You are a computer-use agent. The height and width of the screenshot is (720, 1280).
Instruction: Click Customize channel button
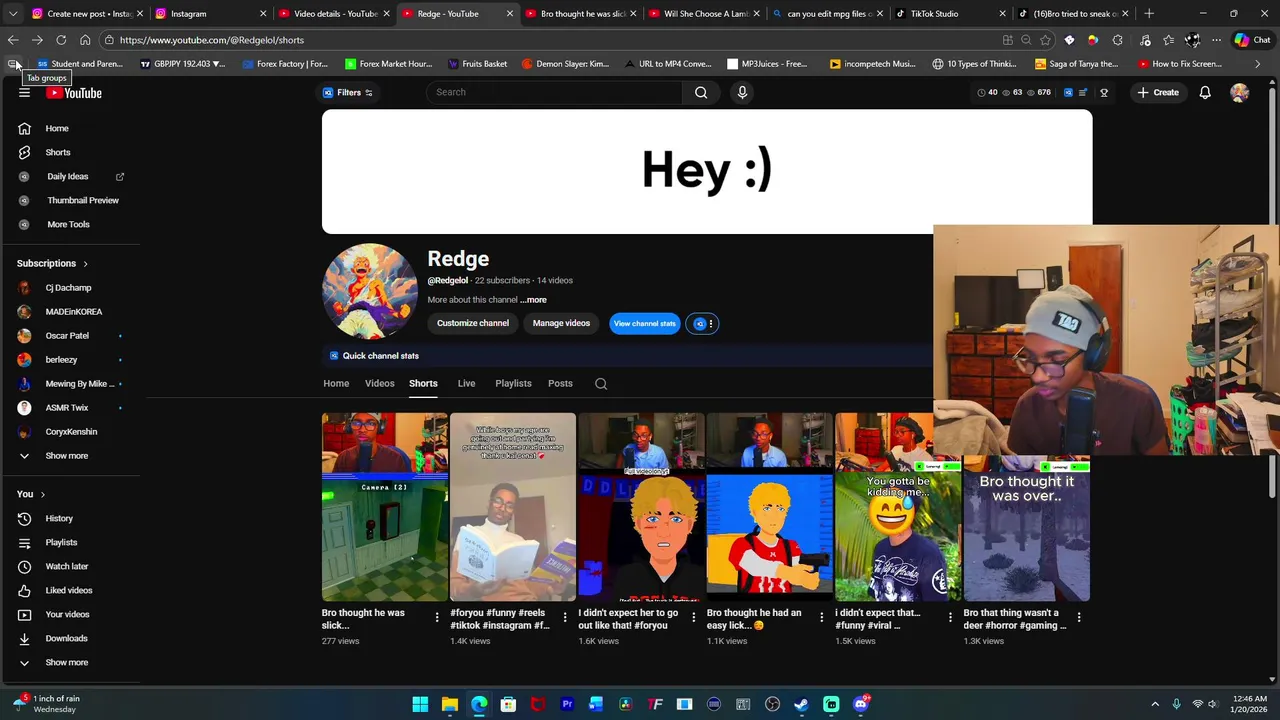tap(472, 323)
